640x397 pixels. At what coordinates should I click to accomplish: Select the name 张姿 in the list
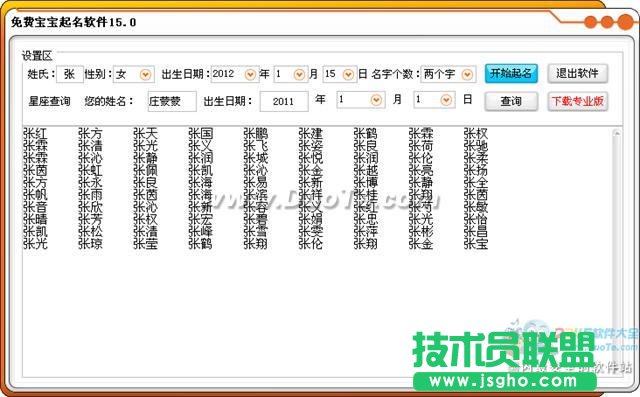311,146
